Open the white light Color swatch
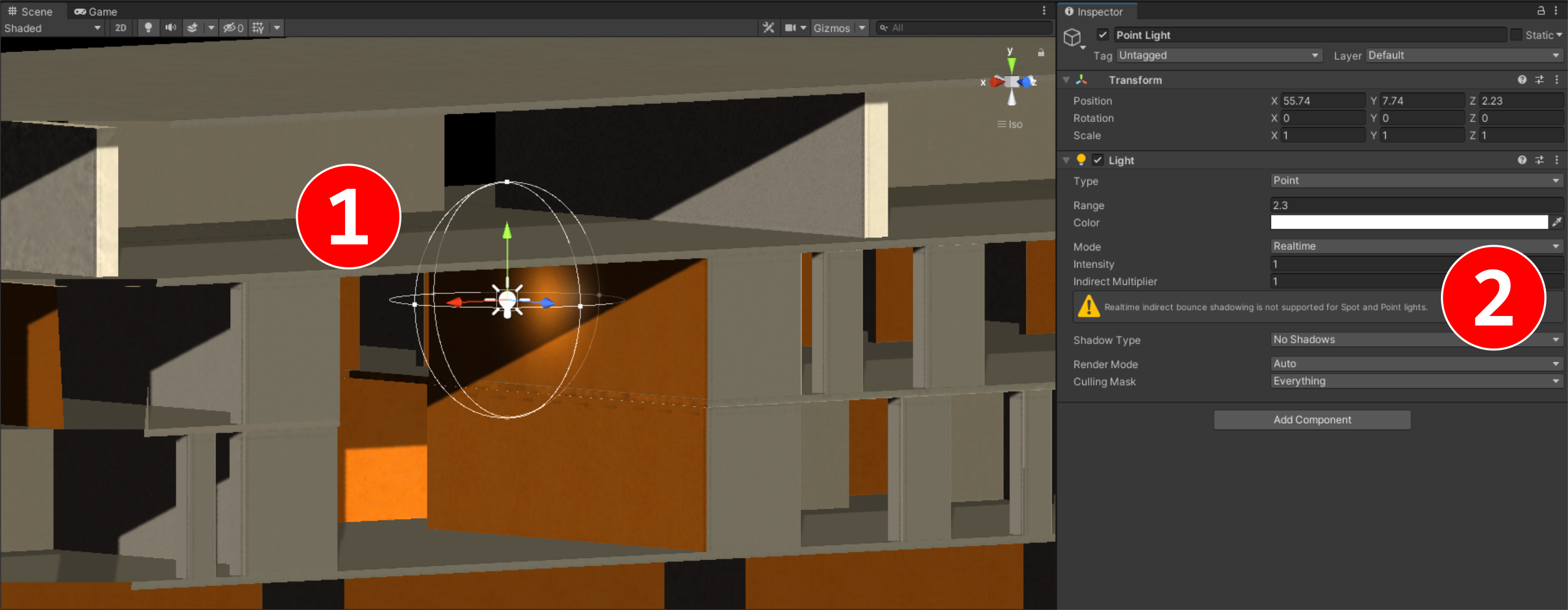This screenshot has width=1568, height=610. pyautogui.click(x=1408, y=223)
